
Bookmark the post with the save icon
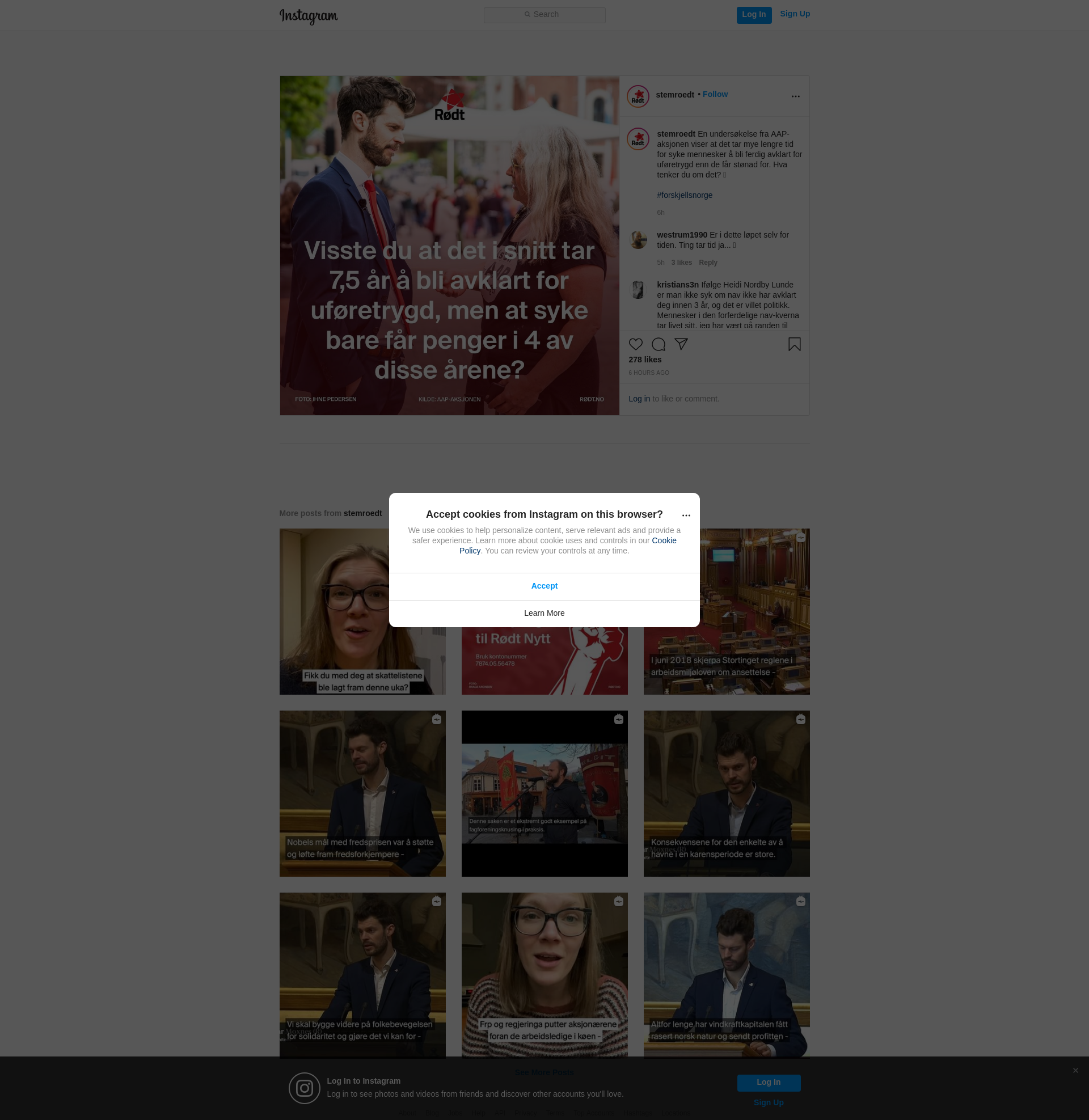794,344
